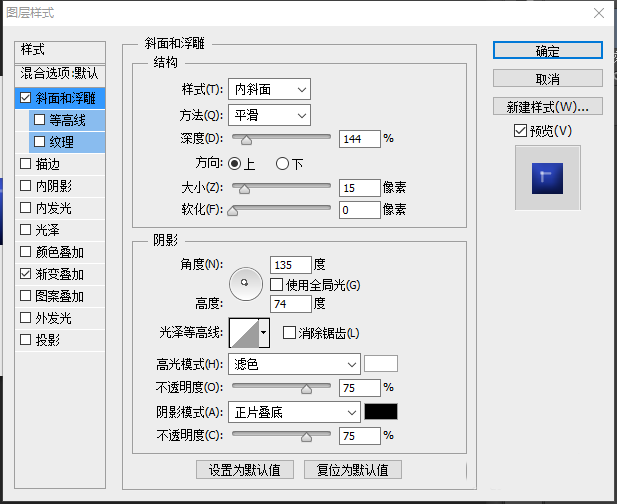Click the 高度 value field 74
617x504 pixels.
pos(291,304)
